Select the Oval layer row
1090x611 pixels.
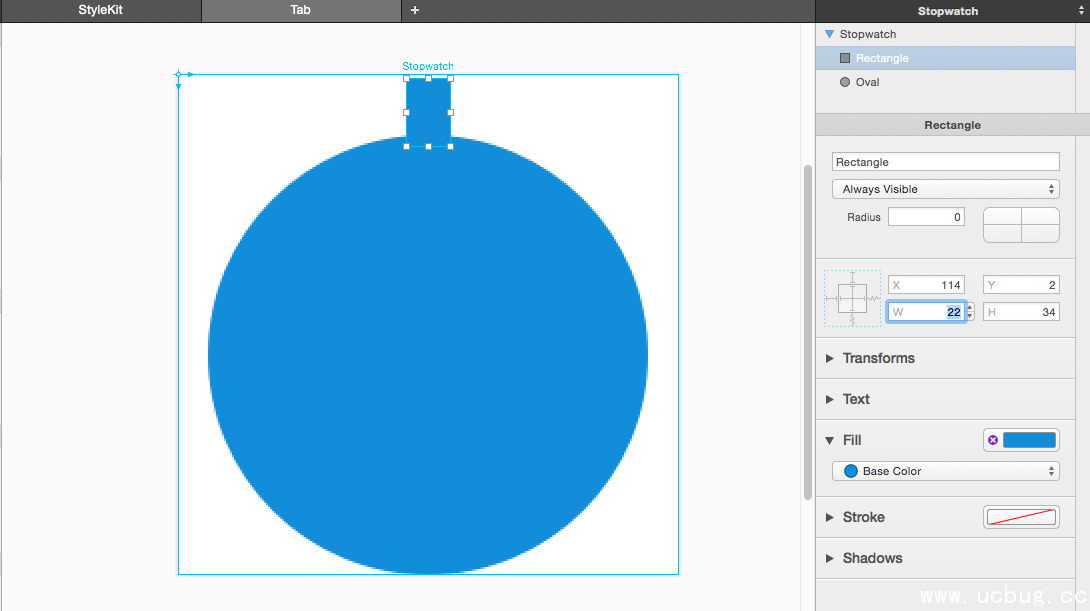pyautogui.click(x=945, y=82)
